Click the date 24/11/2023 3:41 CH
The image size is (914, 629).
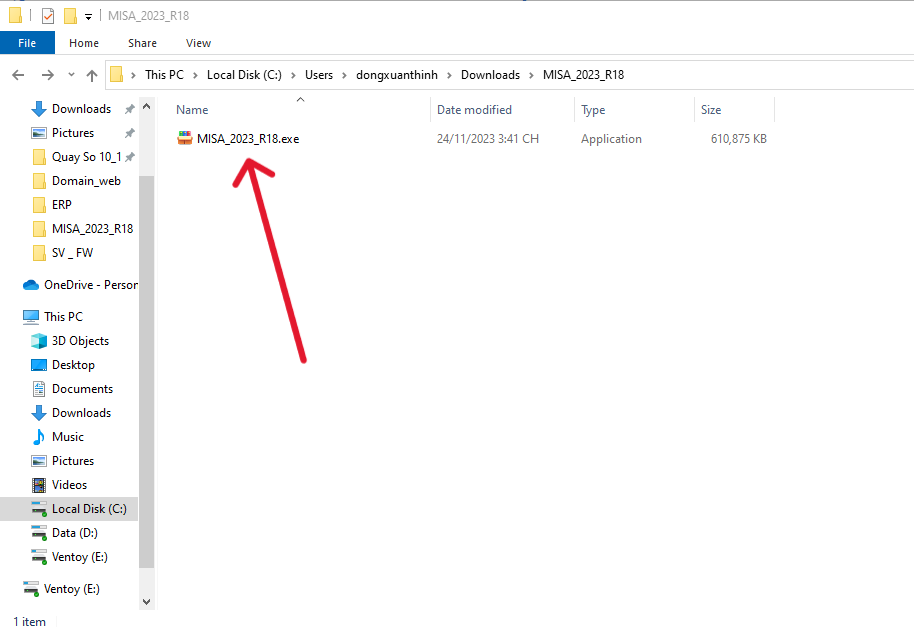(x=488, y=139)
